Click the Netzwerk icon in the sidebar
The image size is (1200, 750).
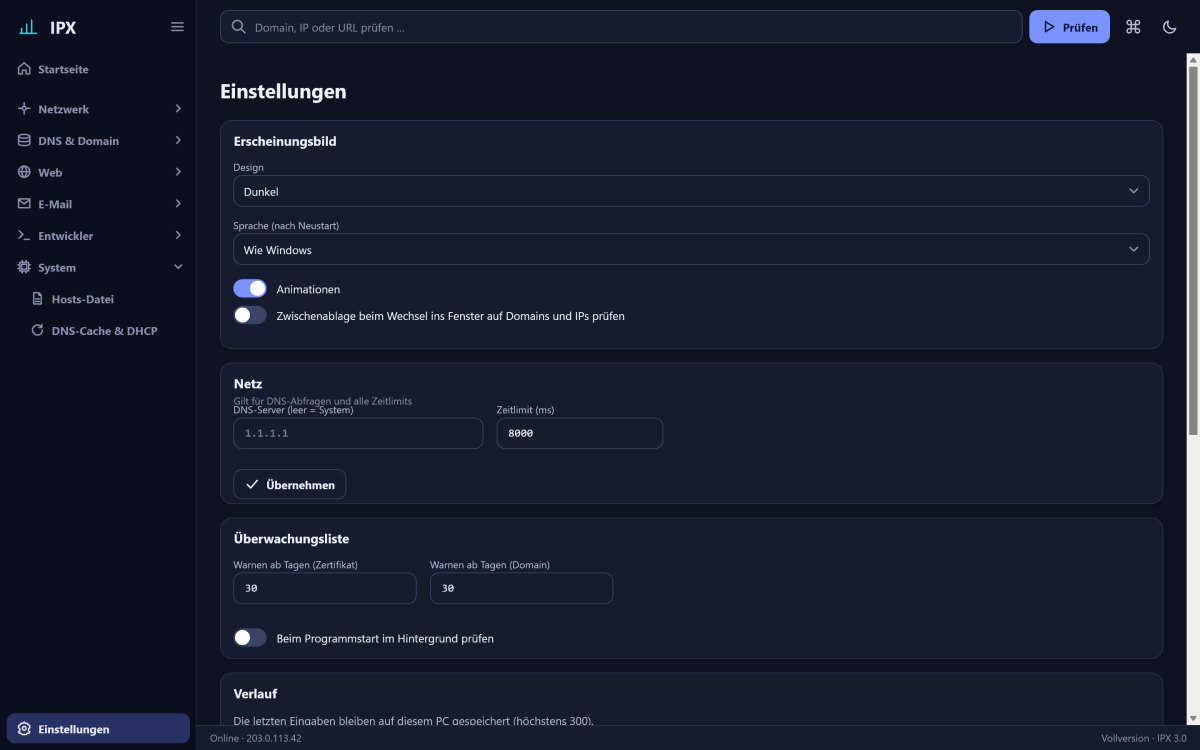pyautogui.click(x=24, y=109)
